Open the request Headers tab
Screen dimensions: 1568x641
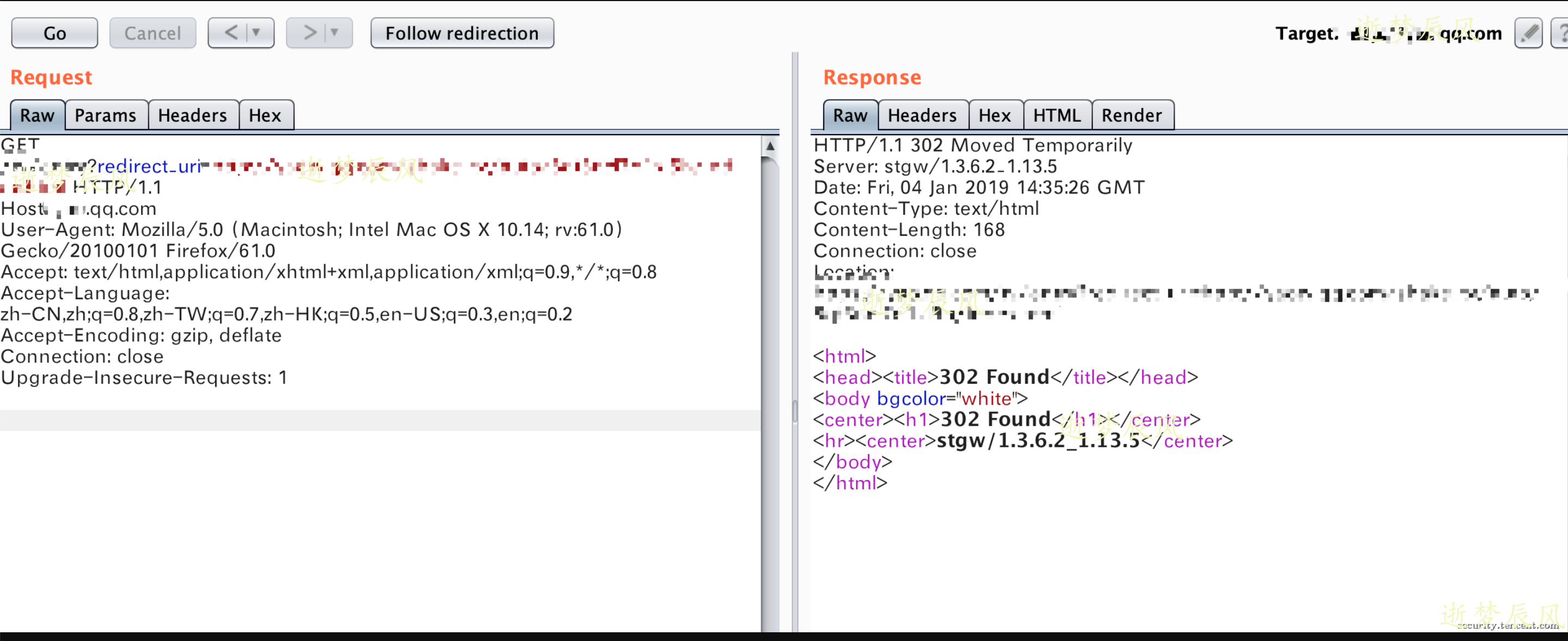click(x=192, y=115)
